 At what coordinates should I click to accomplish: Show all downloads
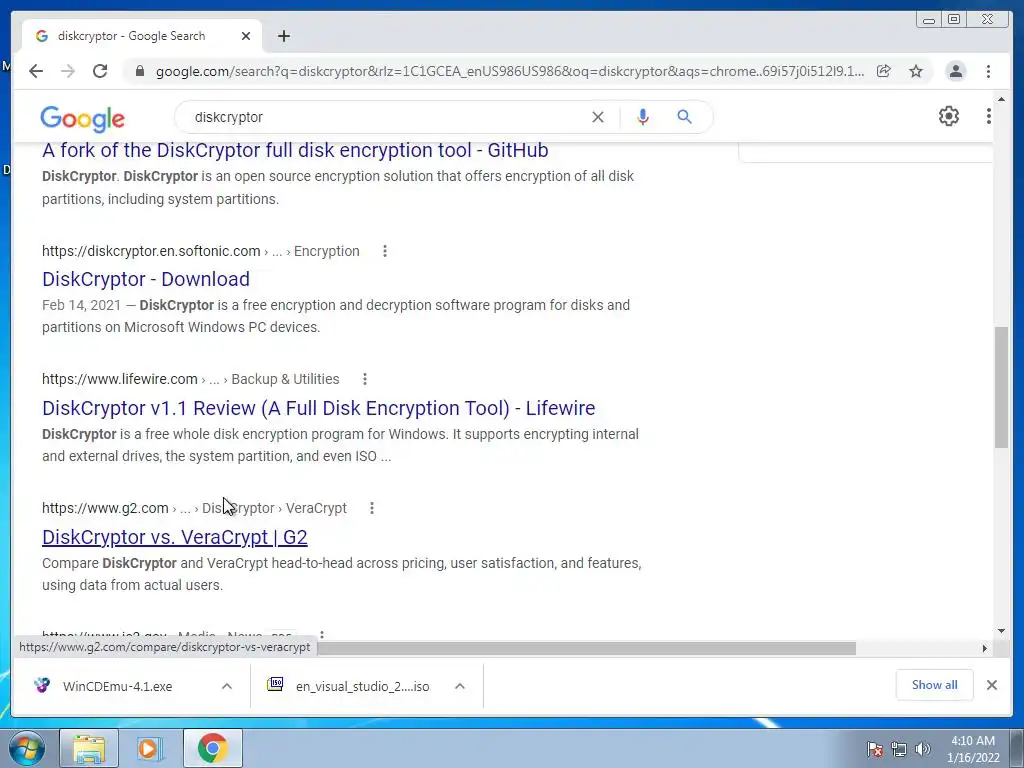pos(935,685)
